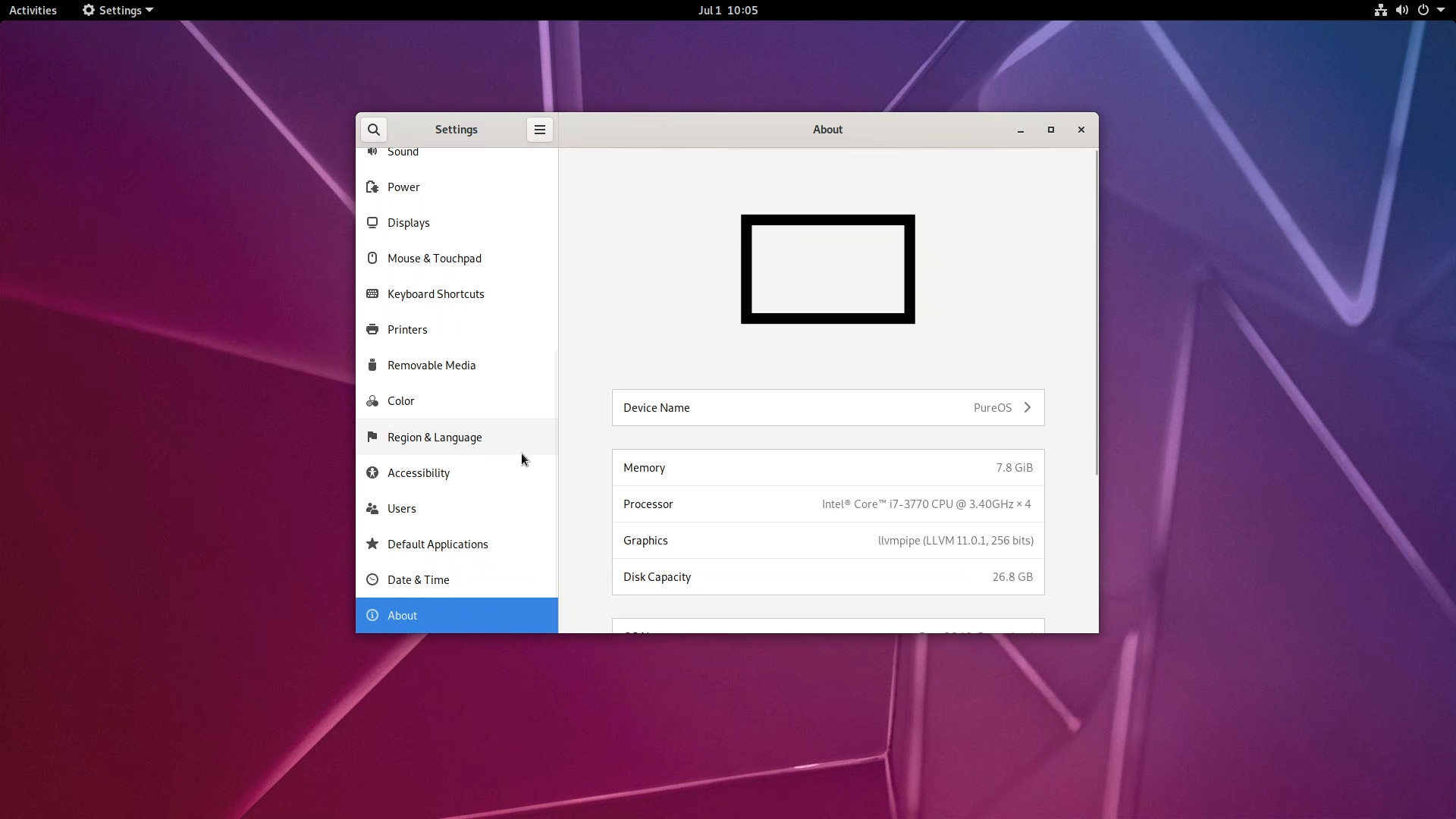The width and height of the screenshot is (1456, 819).
Task: Click the Displays monitor icon in sidebar
Action: click(372, 223)
